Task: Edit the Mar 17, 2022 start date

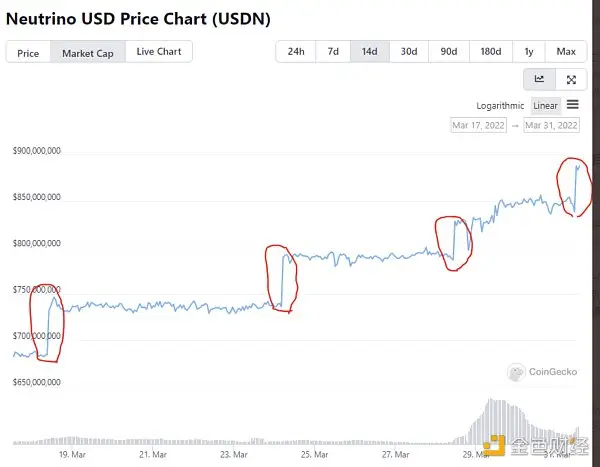Action: click(x=479, y=125)
